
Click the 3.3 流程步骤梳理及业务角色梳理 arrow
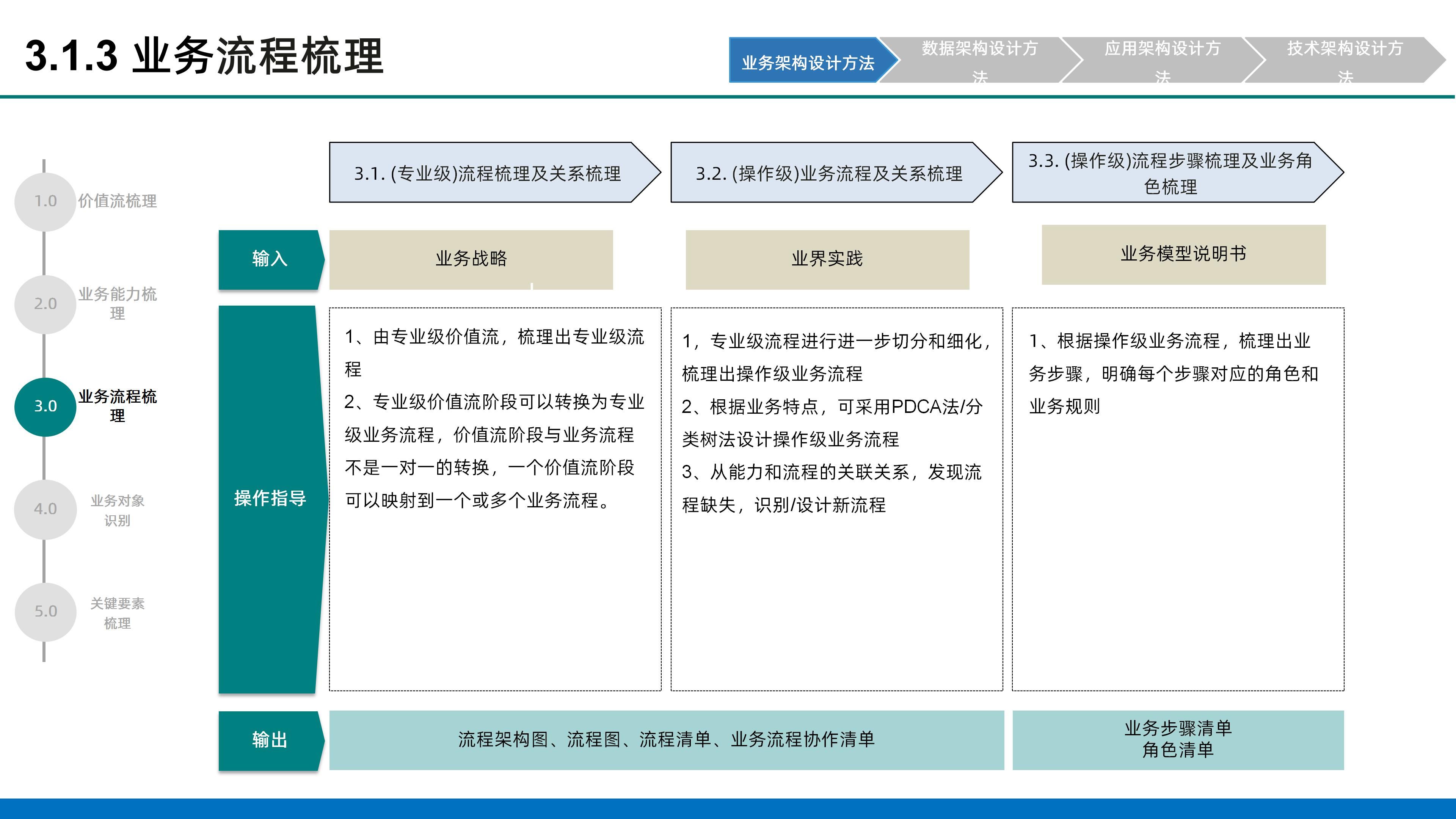pos(1178,173)
